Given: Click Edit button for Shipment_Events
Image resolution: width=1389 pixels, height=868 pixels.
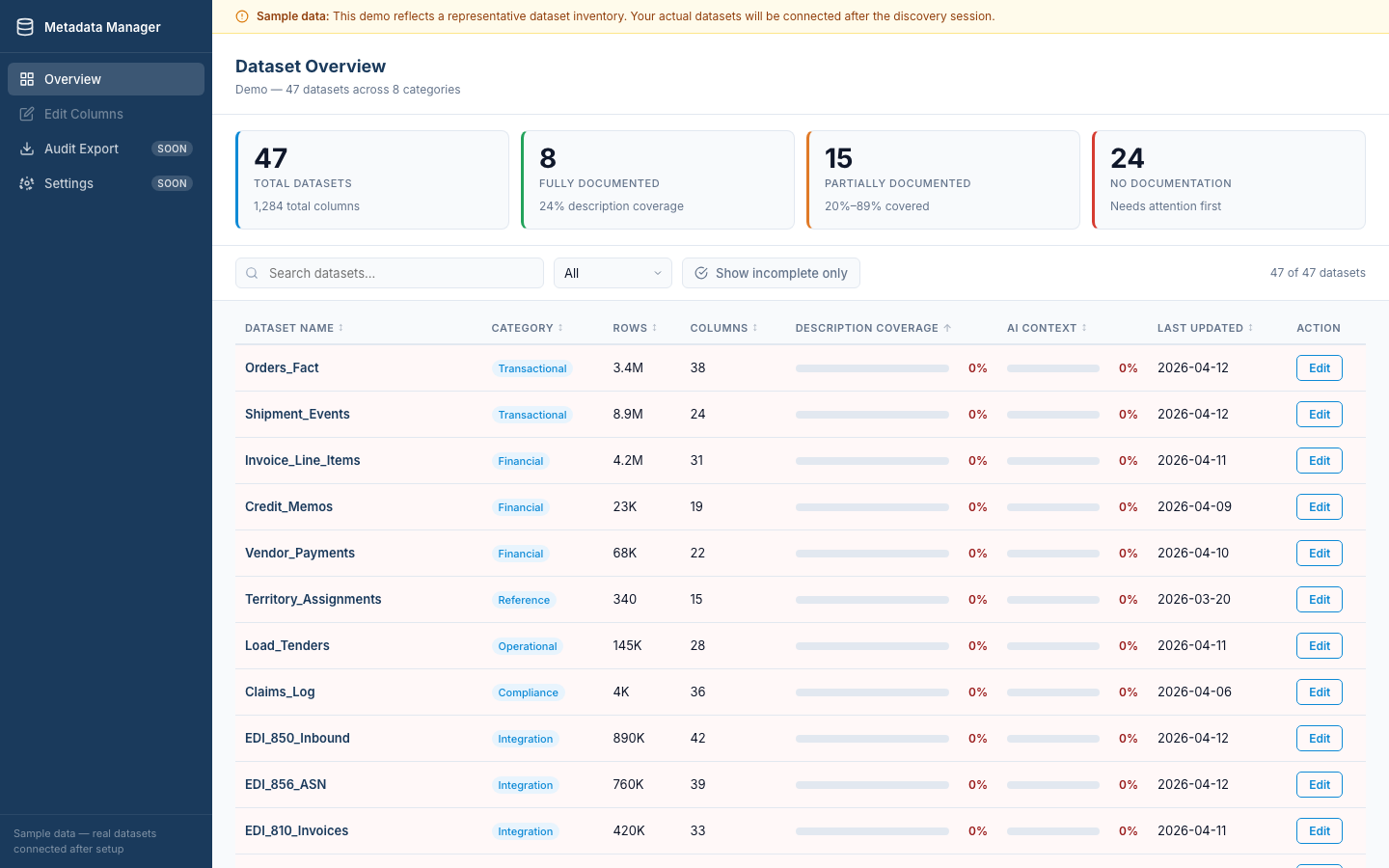Looking at the screenshot, I should pyautogui.click(x=1320, y=414).
